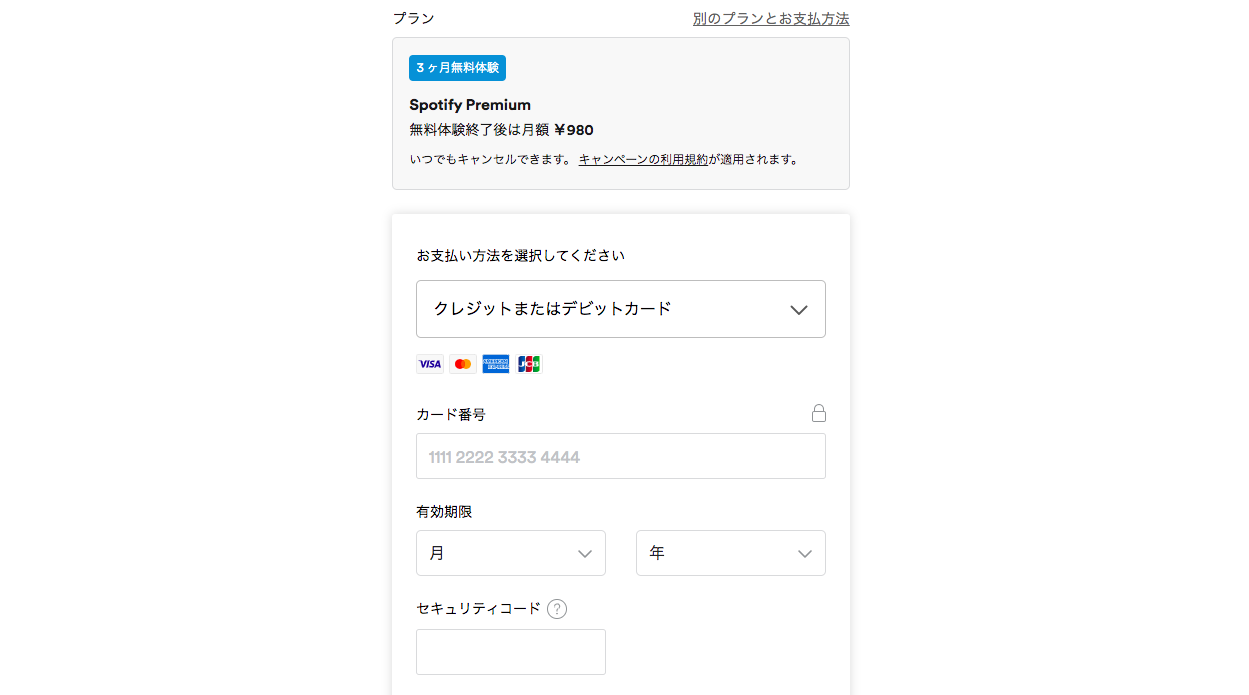1249x695 pixels.
Task: Open the payment method dropdown
Action: tap(620, 309)
